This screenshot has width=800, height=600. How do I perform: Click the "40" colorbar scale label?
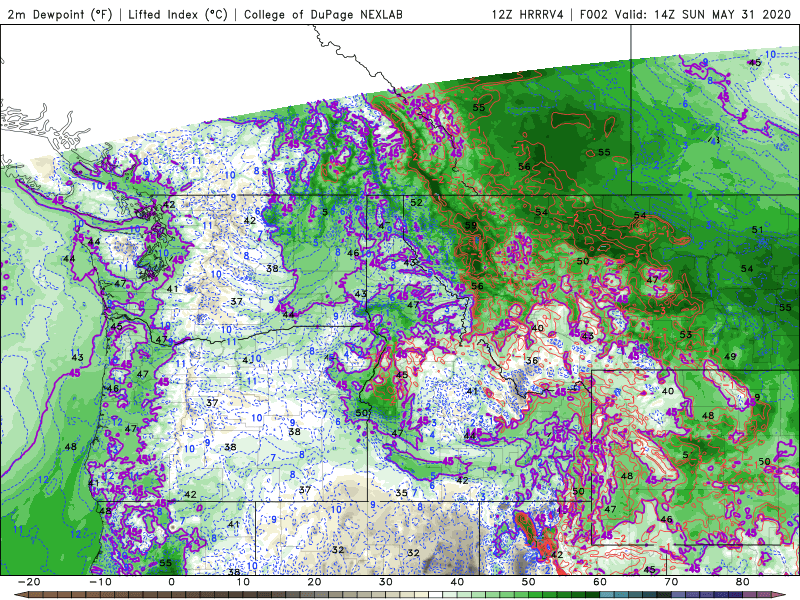click(x=457, y=582)
